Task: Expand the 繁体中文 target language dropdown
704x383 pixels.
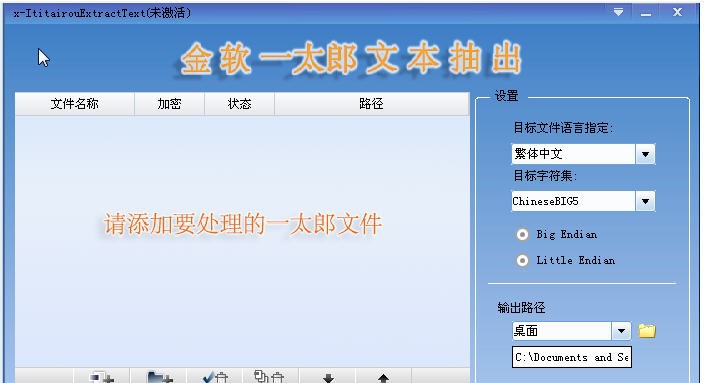Action: click(645, 154)
